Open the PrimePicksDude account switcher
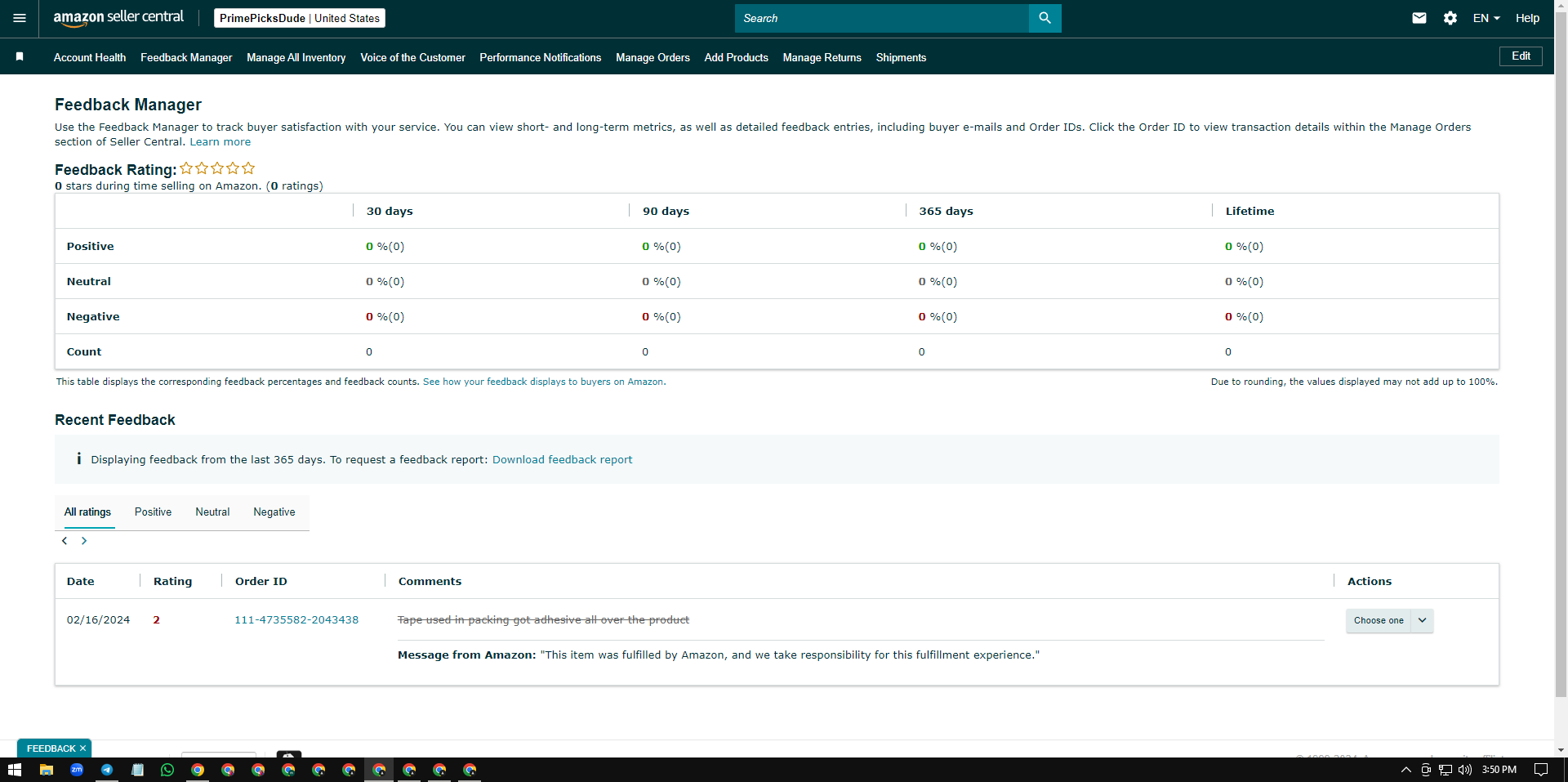Screen dimensions: 1568x782 tap(300, 18)
